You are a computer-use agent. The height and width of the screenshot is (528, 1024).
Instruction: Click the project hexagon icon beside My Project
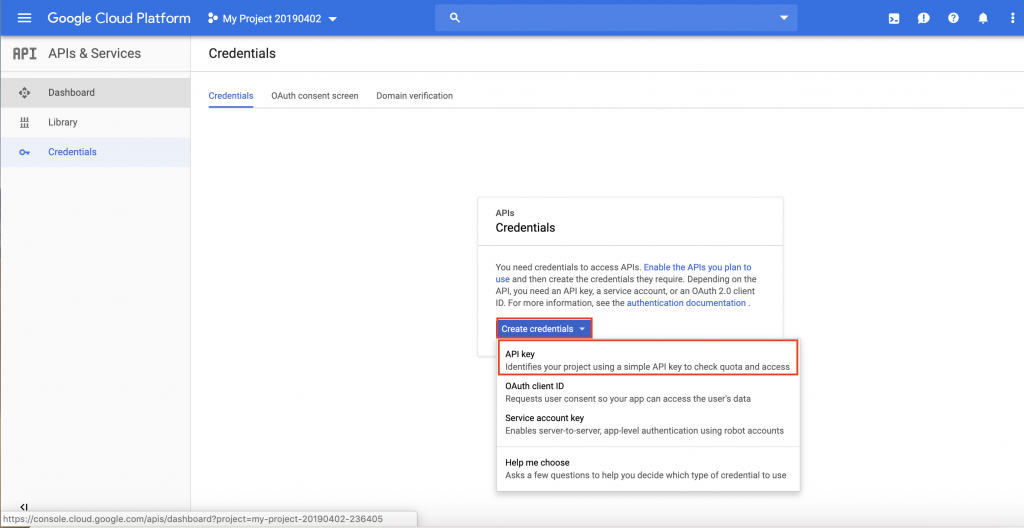pos(212,19)
